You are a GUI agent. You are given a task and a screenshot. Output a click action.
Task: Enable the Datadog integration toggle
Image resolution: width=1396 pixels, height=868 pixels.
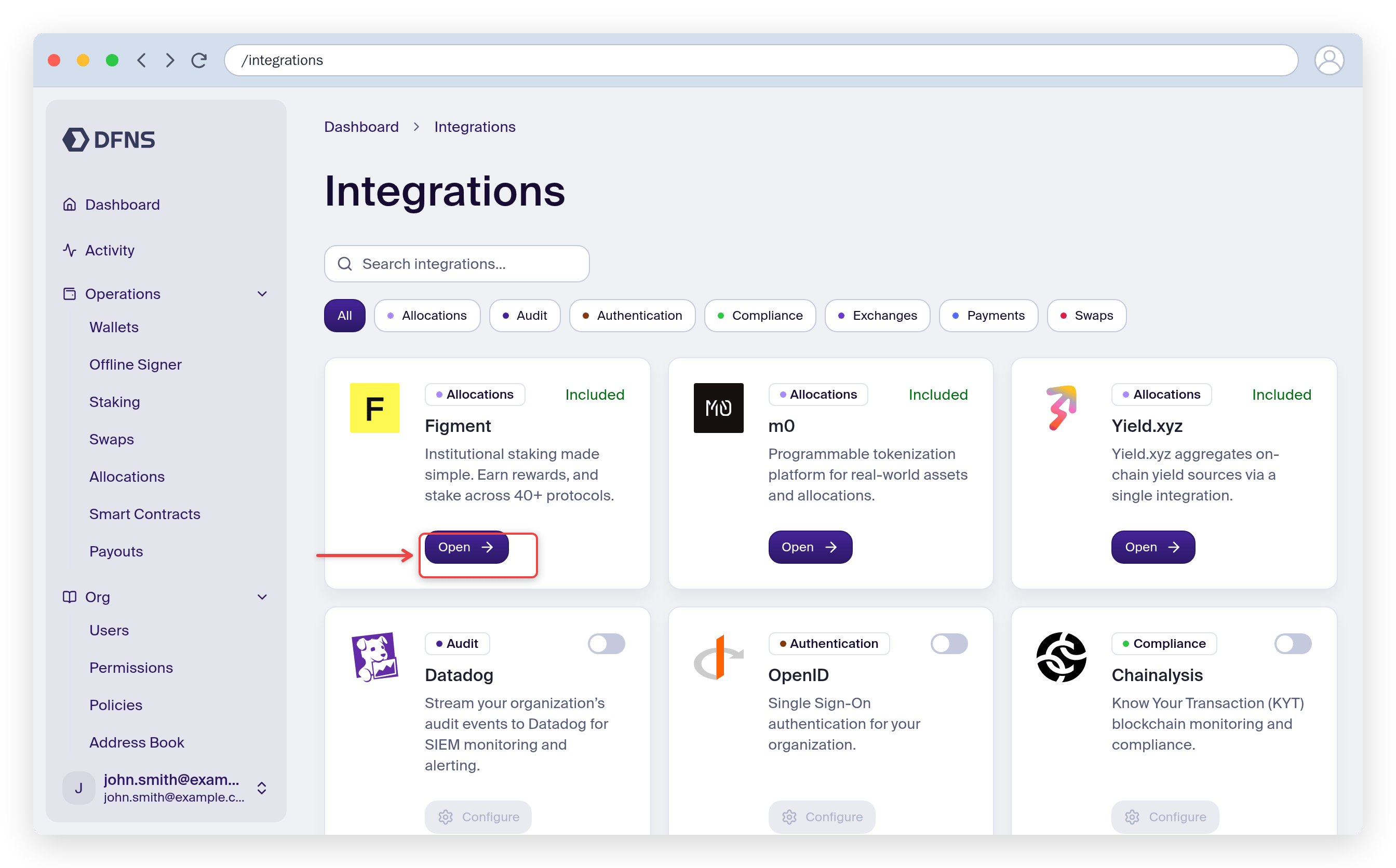607,644
